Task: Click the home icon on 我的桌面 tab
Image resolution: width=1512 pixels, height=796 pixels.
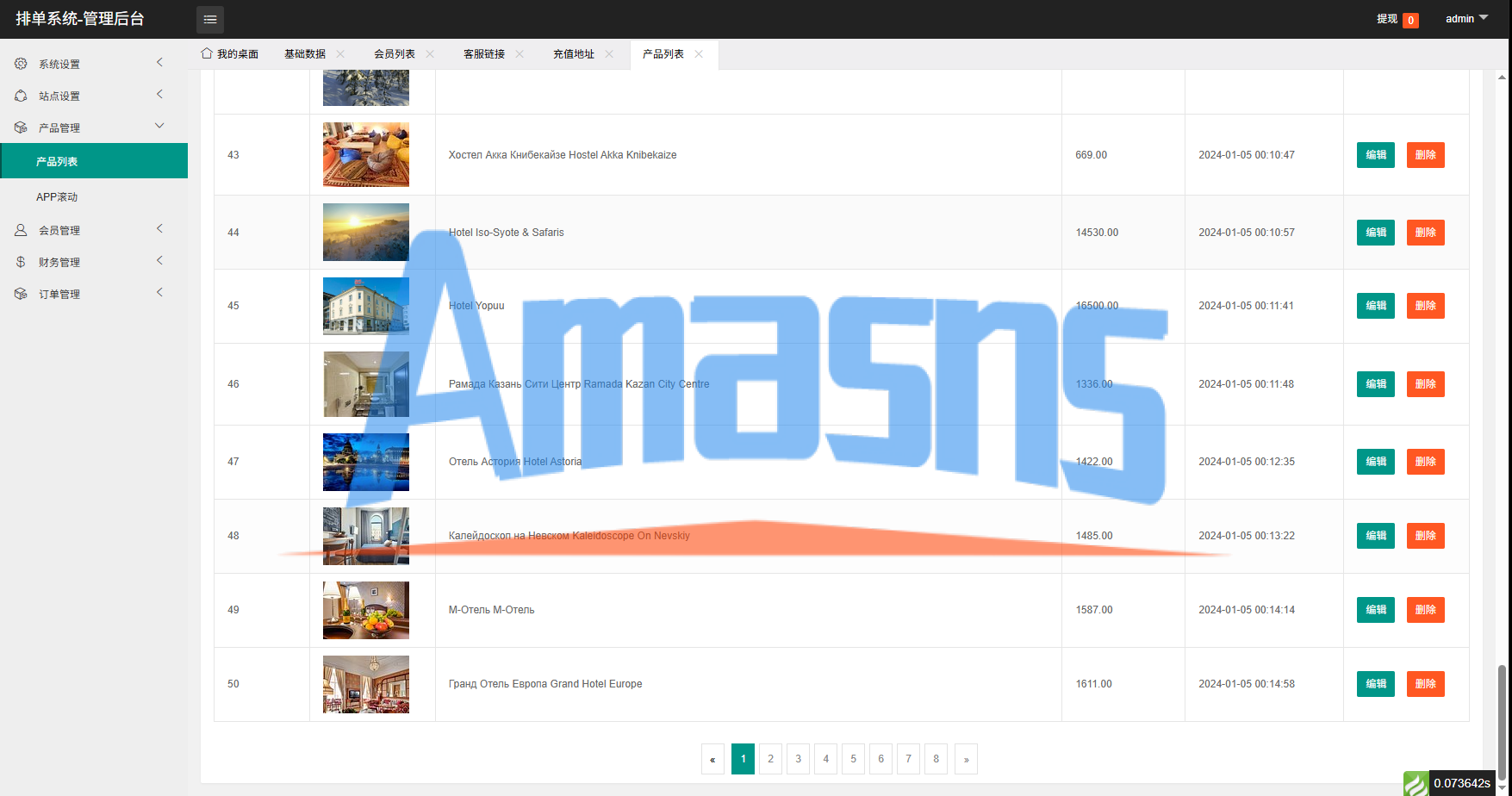Action: pyautogui.click(x=207, y=53)
